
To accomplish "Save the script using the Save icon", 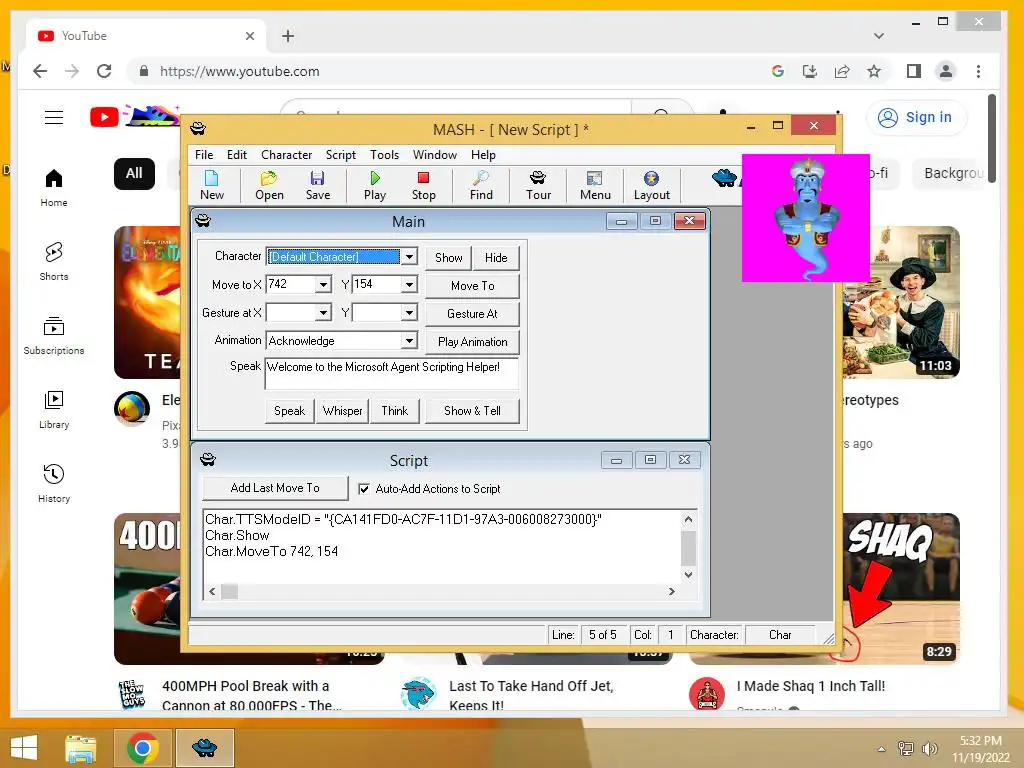I will (318, 185).
